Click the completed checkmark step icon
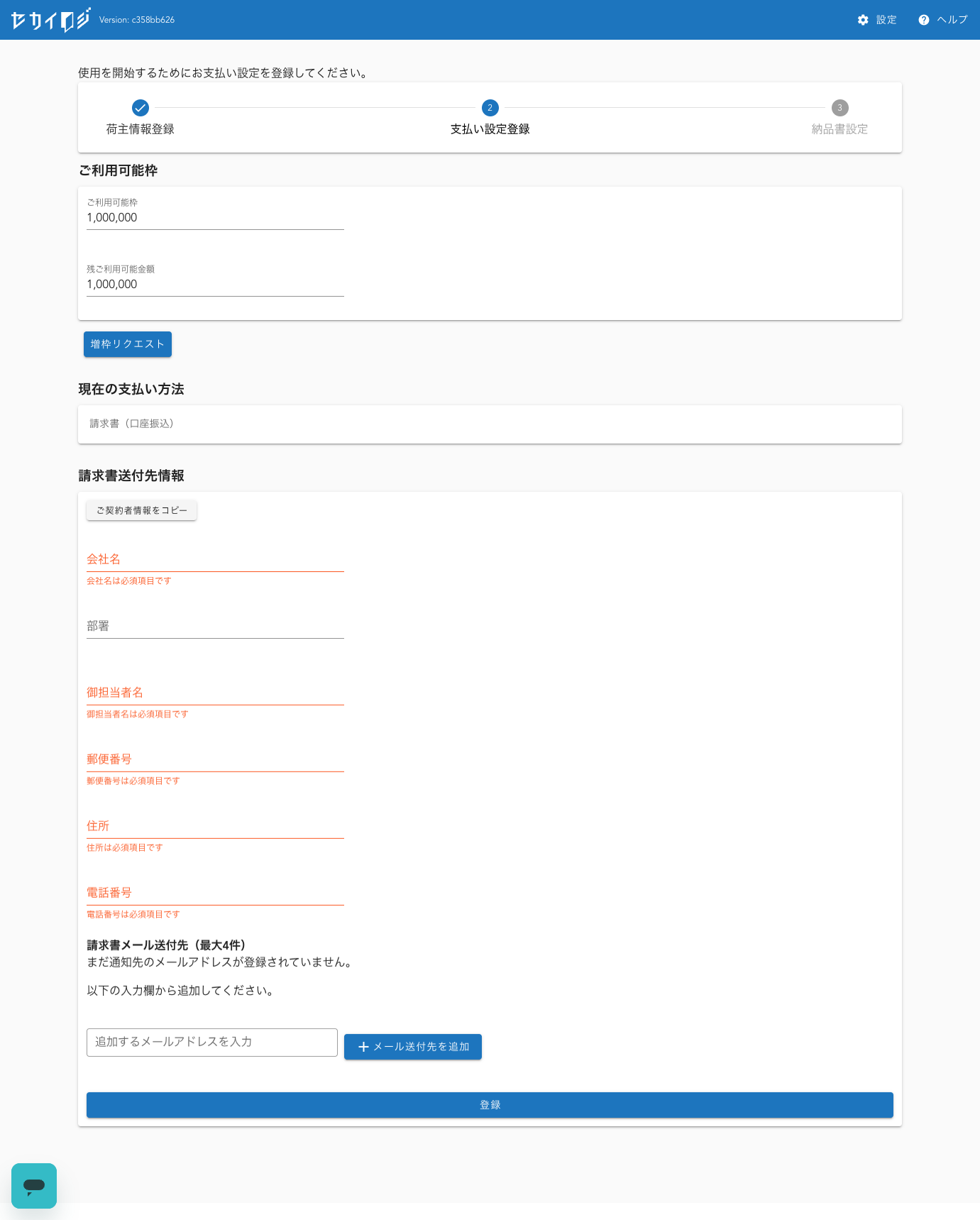The height and width of the screenshot is (1220, 980). point(141,108)
